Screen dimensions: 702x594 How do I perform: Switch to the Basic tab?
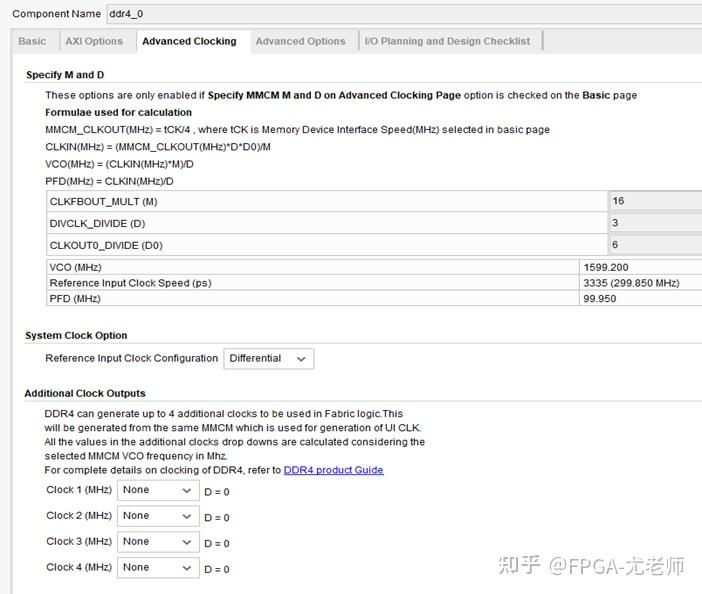tap(32, 41)
